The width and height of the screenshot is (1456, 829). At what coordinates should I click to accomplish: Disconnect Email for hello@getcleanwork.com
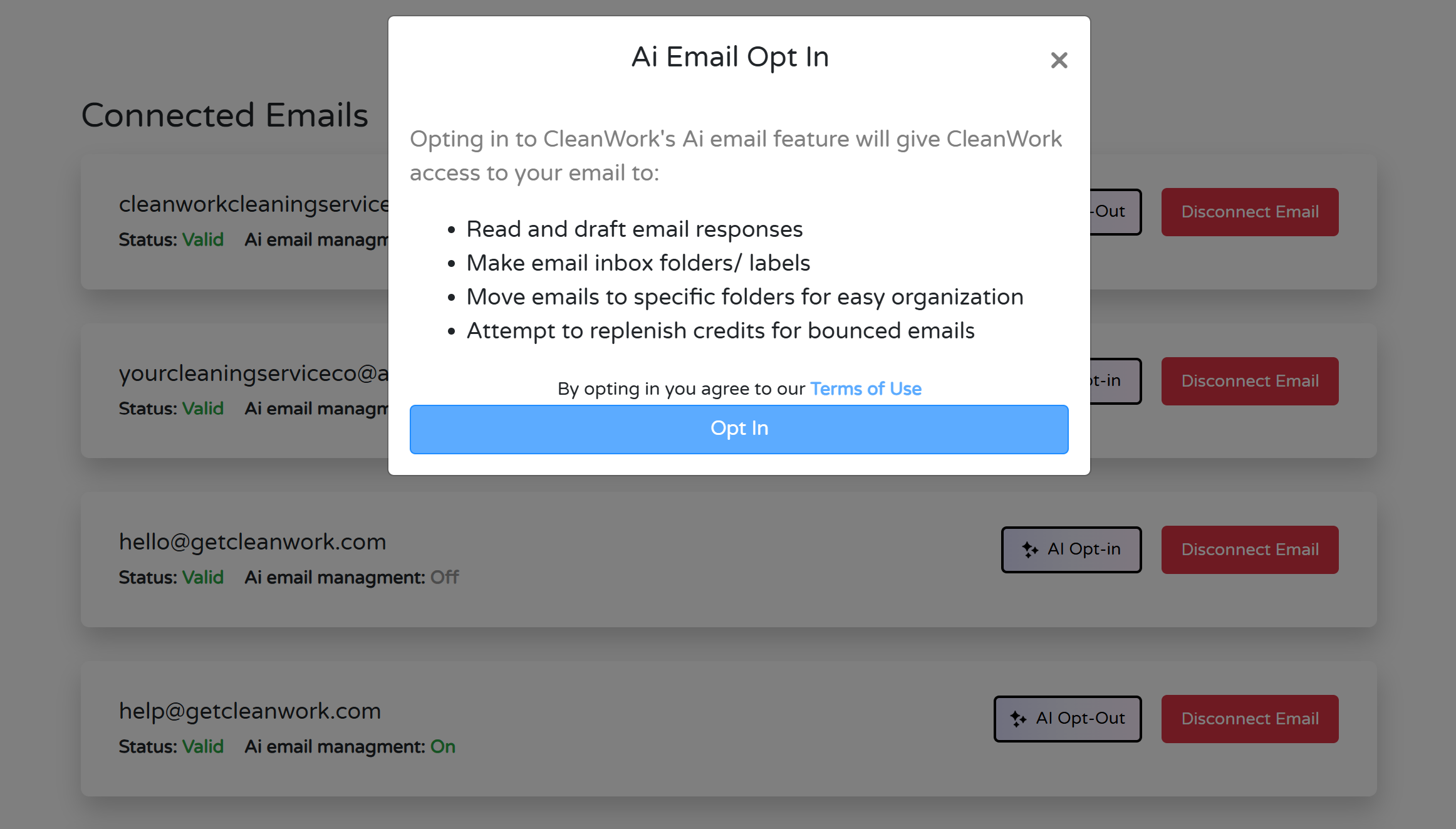[x=1249, y=550]
